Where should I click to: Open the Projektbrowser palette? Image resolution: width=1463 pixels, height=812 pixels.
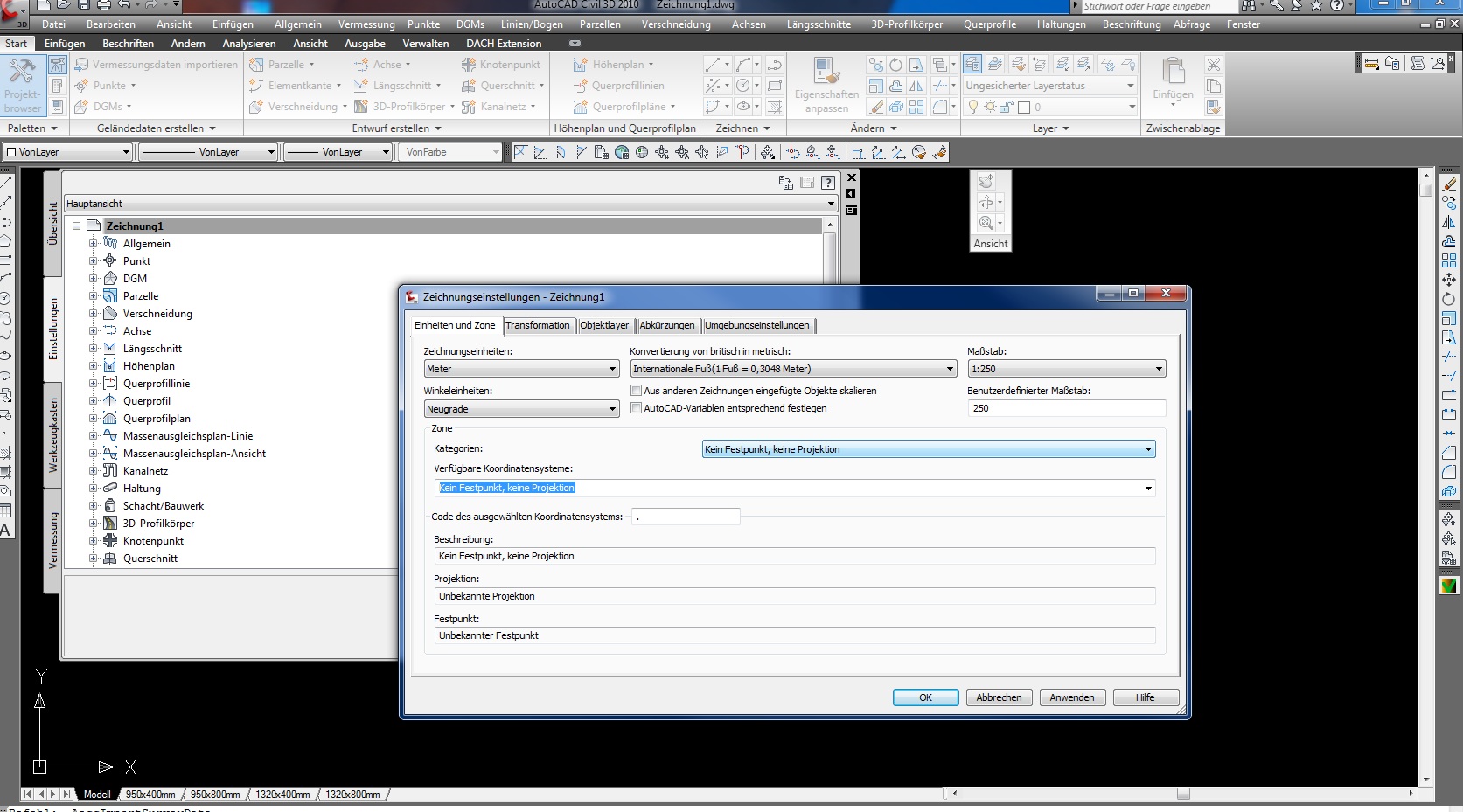(22, 86)
